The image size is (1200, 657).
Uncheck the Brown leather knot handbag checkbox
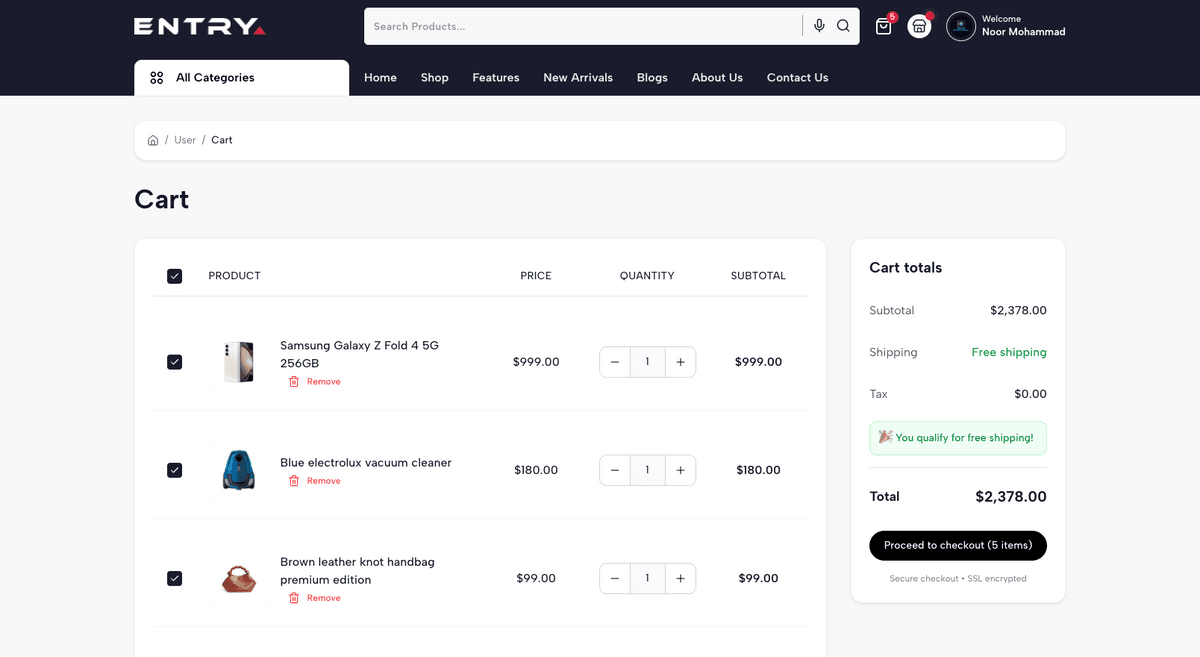point(175,578)
